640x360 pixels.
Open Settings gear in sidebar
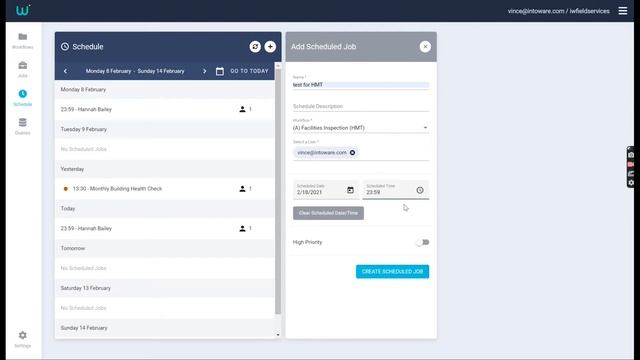(22, 335)
